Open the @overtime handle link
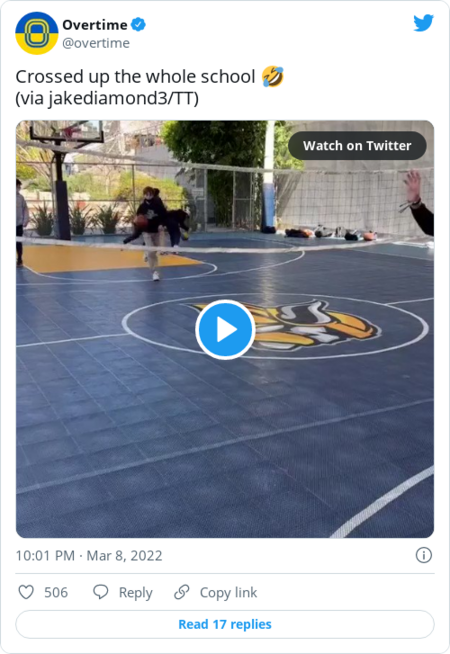 (x=96, y=43)
